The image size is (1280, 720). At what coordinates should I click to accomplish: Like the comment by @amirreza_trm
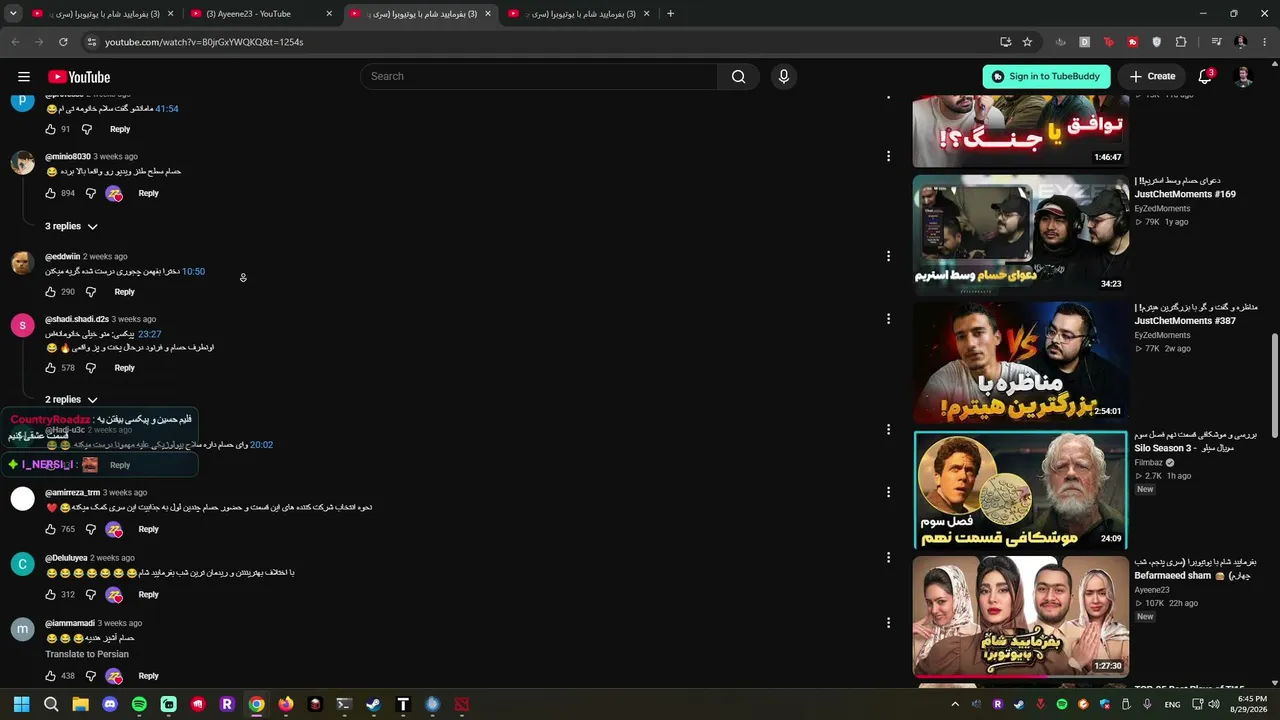pos(51,529)
